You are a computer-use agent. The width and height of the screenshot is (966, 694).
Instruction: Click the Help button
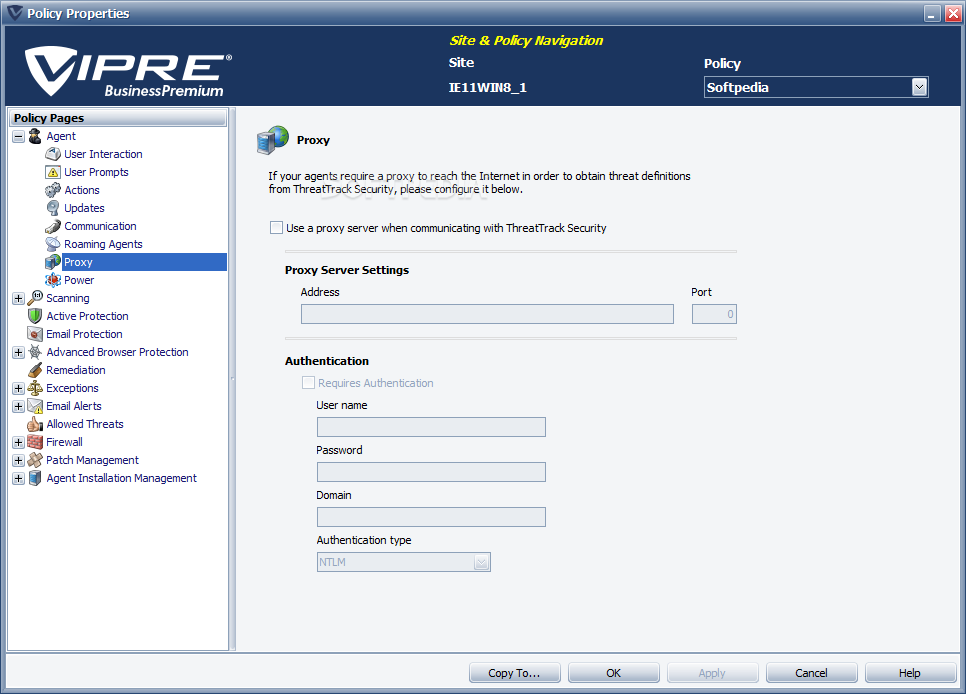point(910,673)
